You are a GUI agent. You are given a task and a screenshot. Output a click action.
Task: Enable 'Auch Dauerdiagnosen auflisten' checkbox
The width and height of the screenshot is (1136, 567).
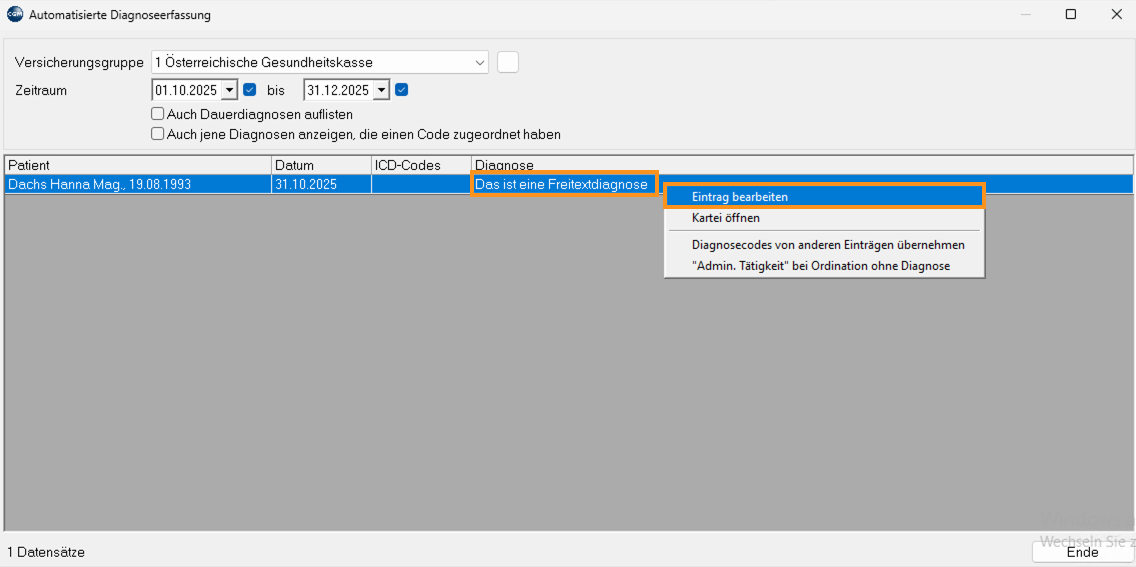[158, 114]
